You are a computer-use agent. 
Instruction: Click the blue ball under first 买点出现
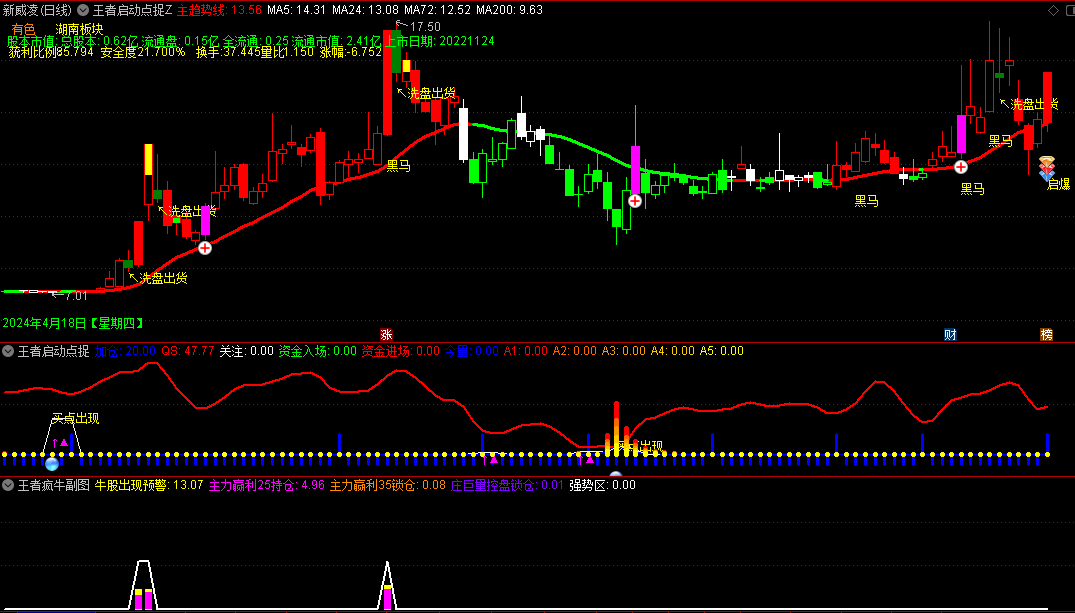pyautogui.click(x=51, y=464)
